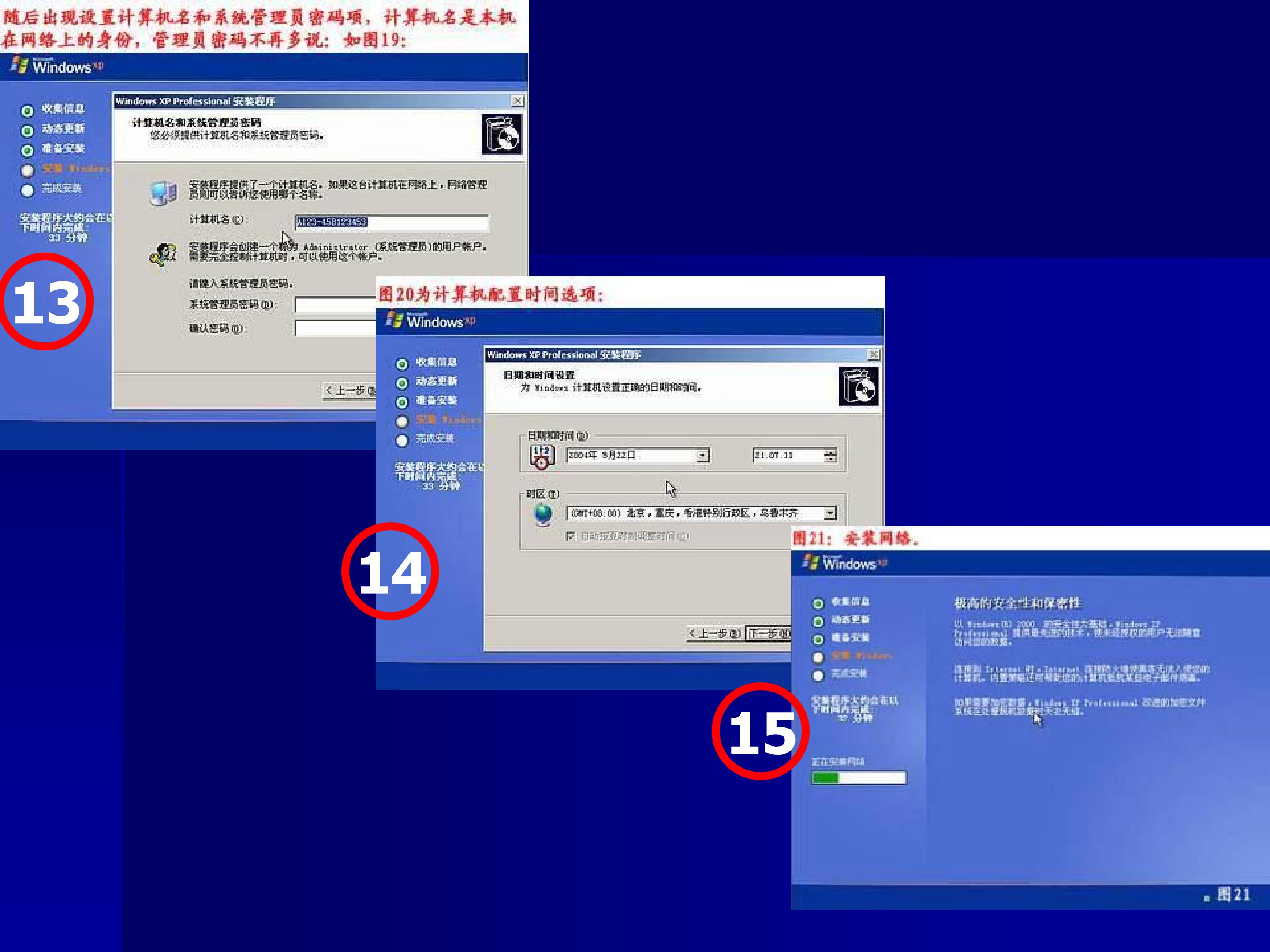
Task: Select the 收集信息 step radio in first window
Action: (27, 110)
